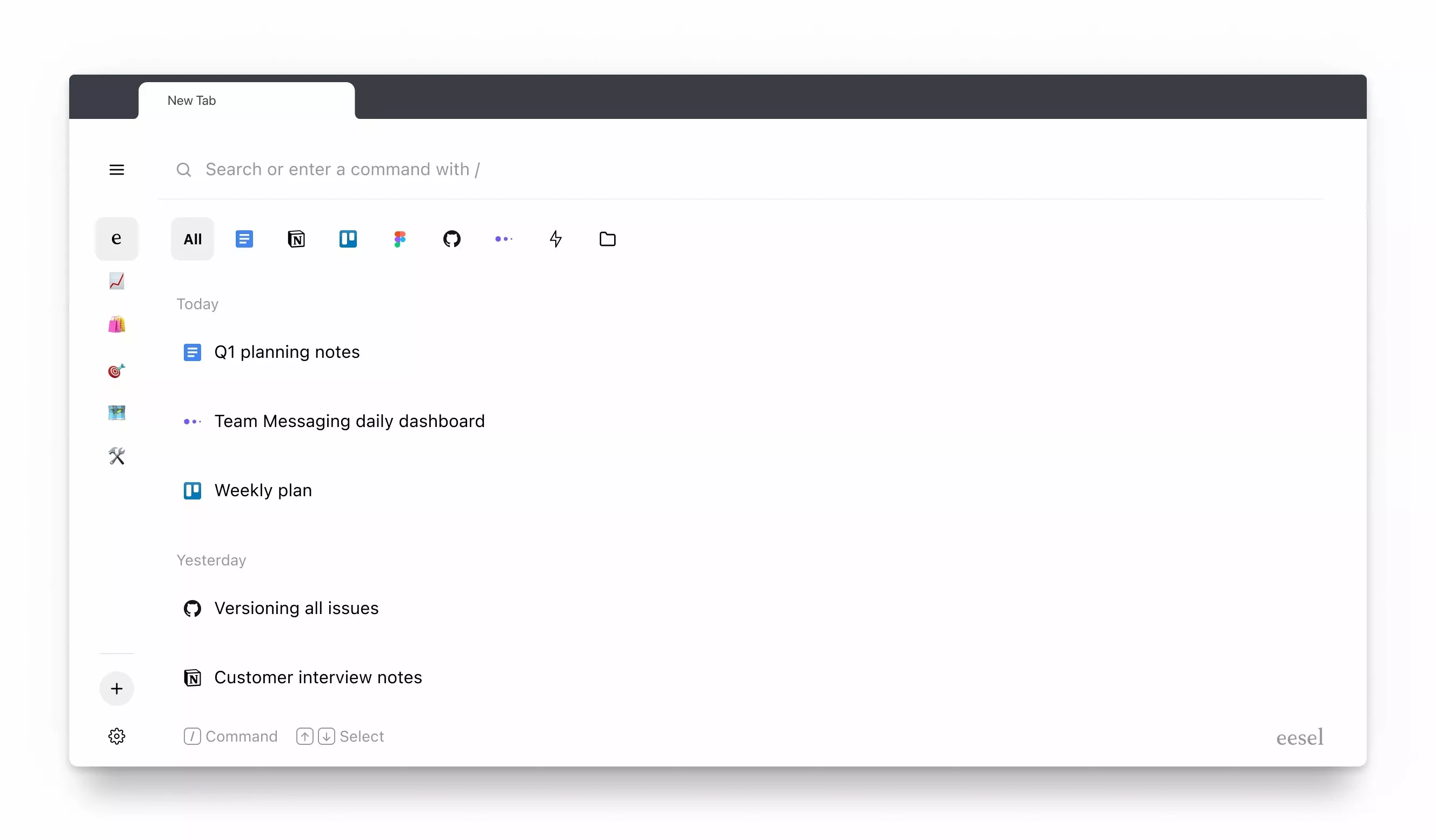Open Versioning all issues entry
Screen dimensions: 1436x840
coord(296,608)
